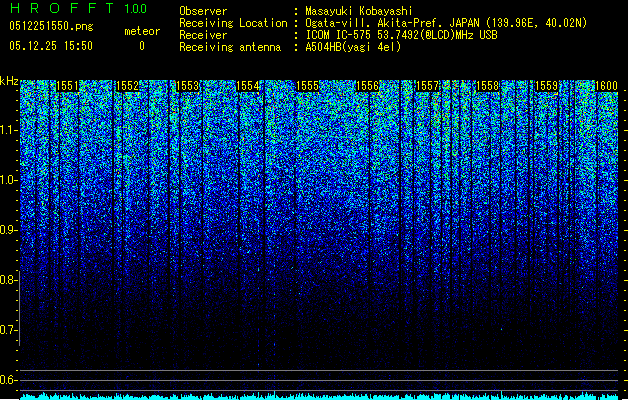
Task: Click the 1557 time marker
Action: pos(428,86)
